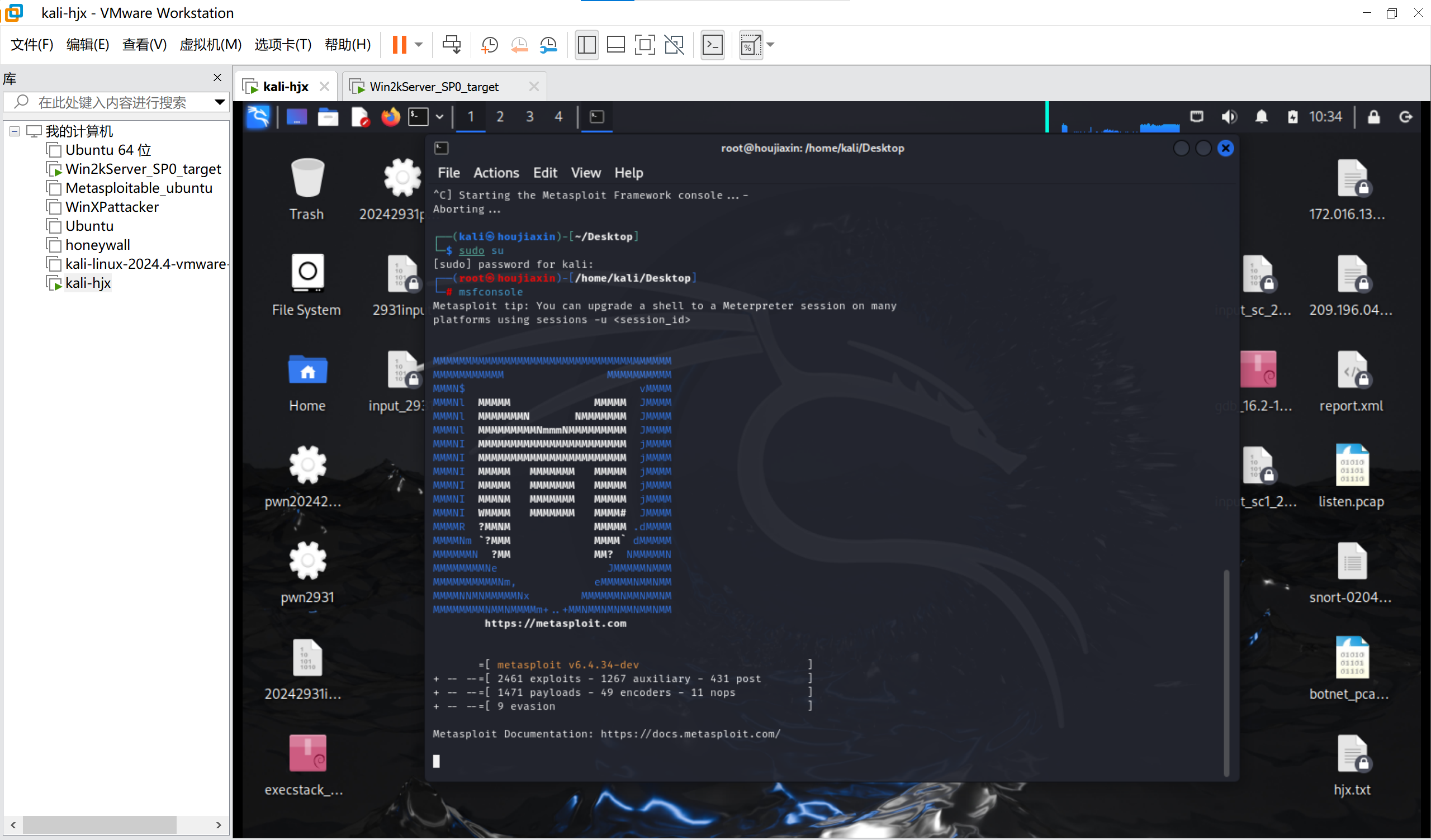The width and height of the screenshot is (1431, 840).
Task: Select WinXPattacker in the library
Action: point(102,207)
